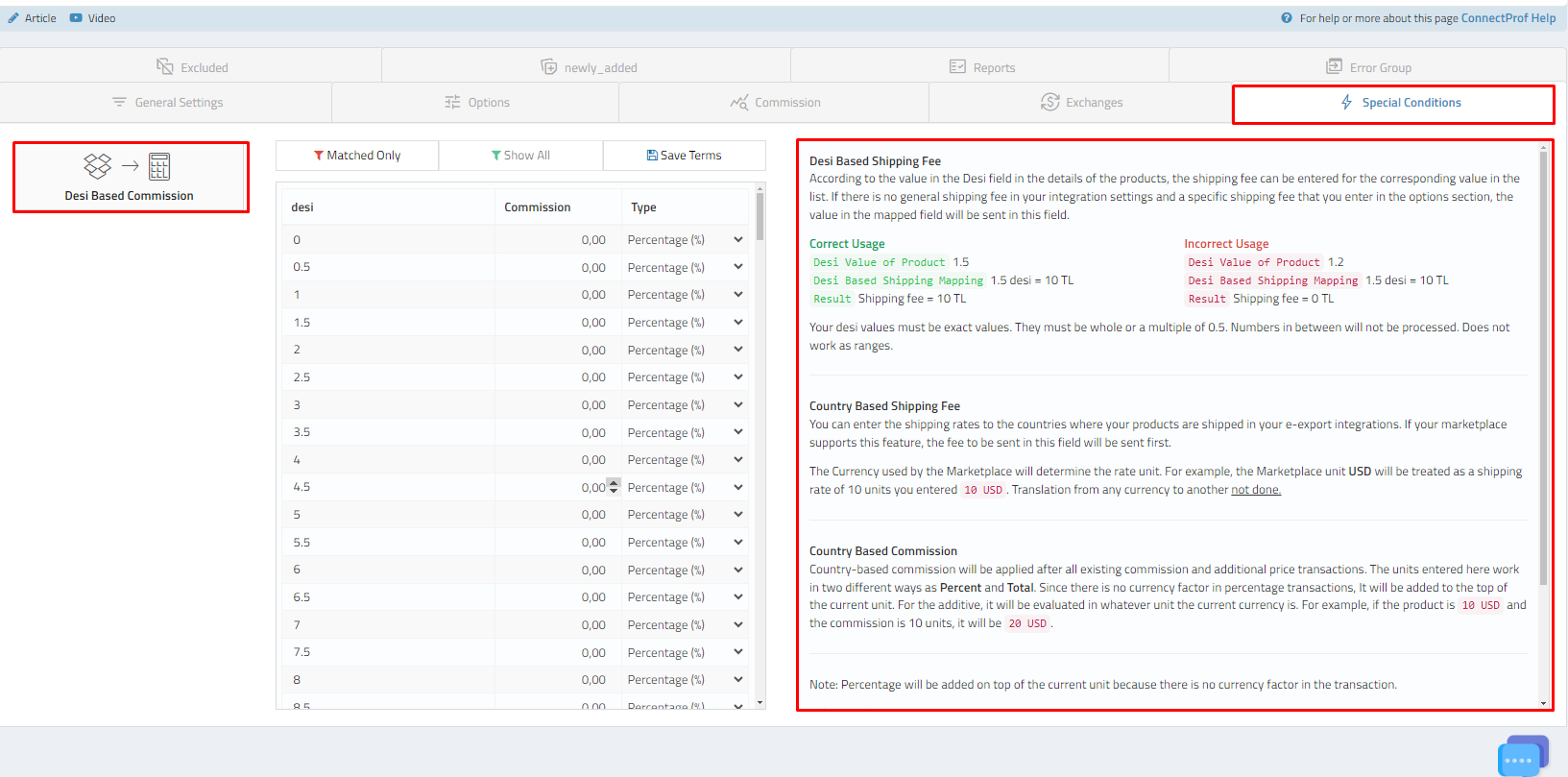Click the Desi Based Commission boxes icon

click(x=98, y=166)
